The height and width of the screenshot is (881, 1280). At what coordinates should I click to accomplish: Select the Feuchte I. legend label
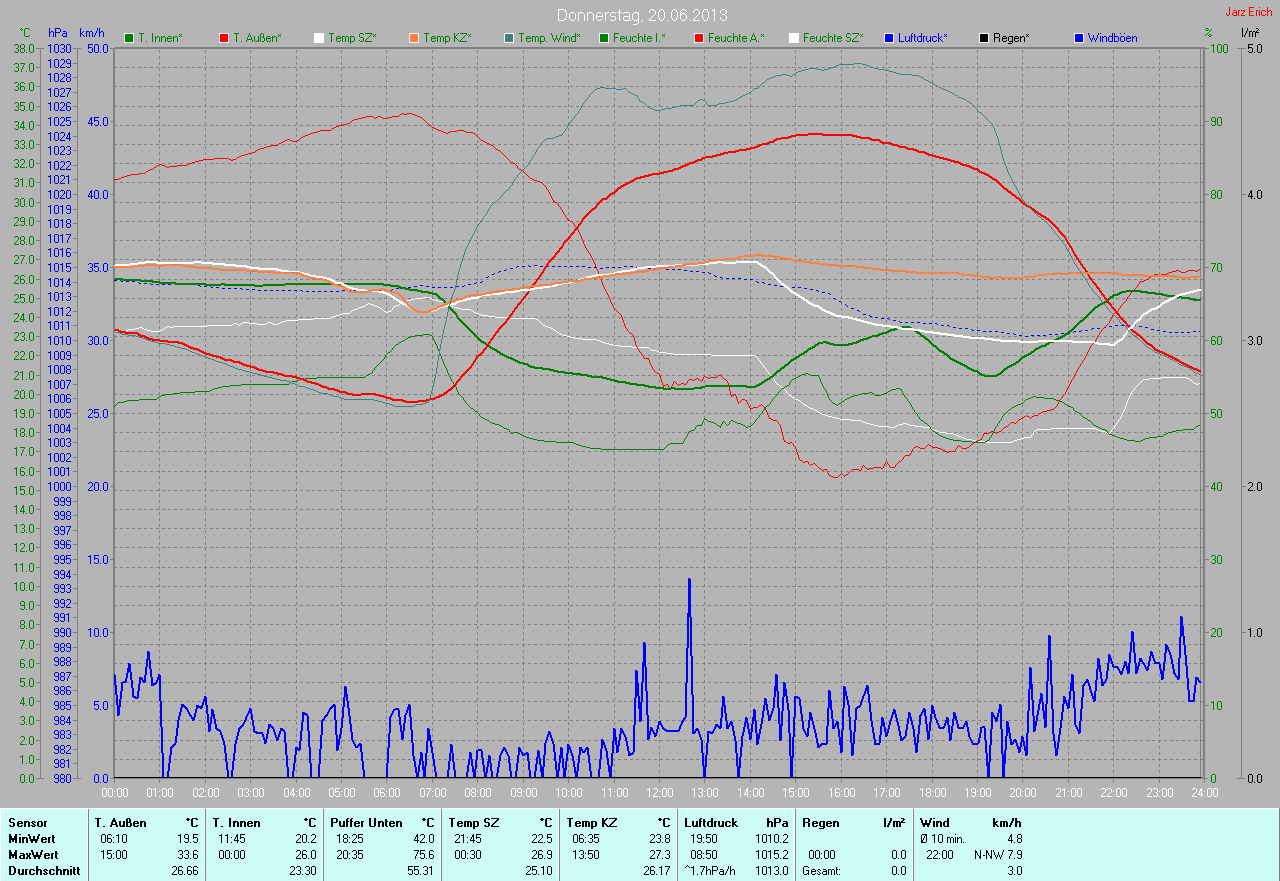639,38
